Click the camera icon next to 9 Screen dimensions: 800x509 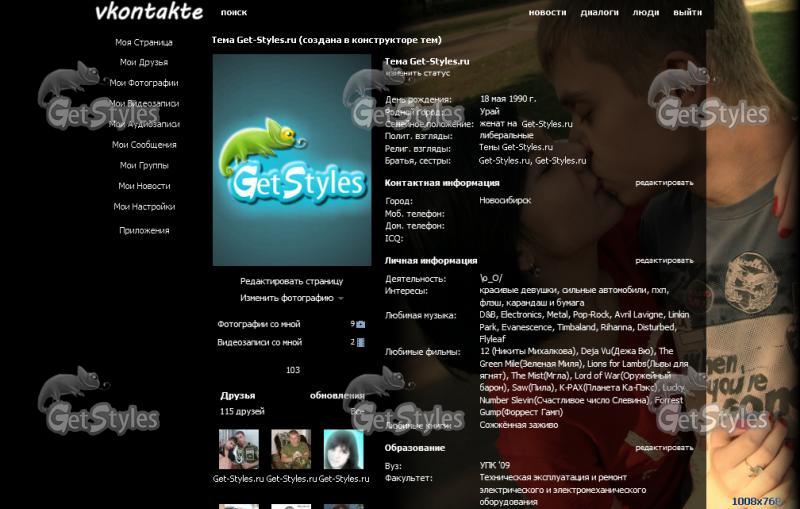361,324
